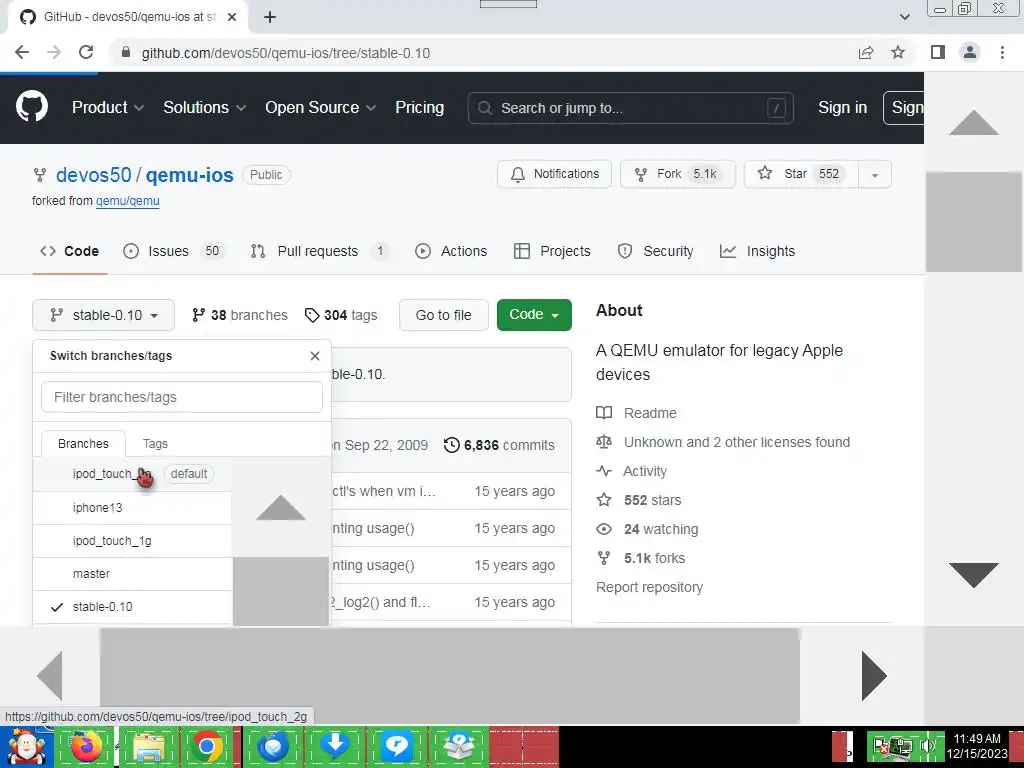This screenshot has height=768, width=1024.
Task: Switch to the master branch
Action: pyautogui.click(x=133, y=574)
